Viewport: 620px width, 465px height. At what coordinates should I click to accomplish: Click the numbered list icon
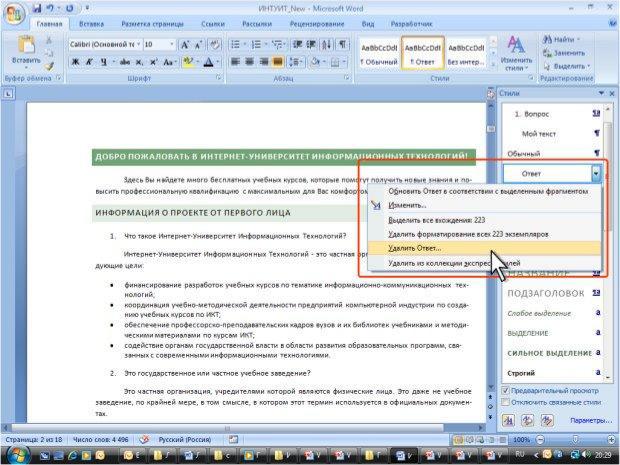[x=256, y=45]
